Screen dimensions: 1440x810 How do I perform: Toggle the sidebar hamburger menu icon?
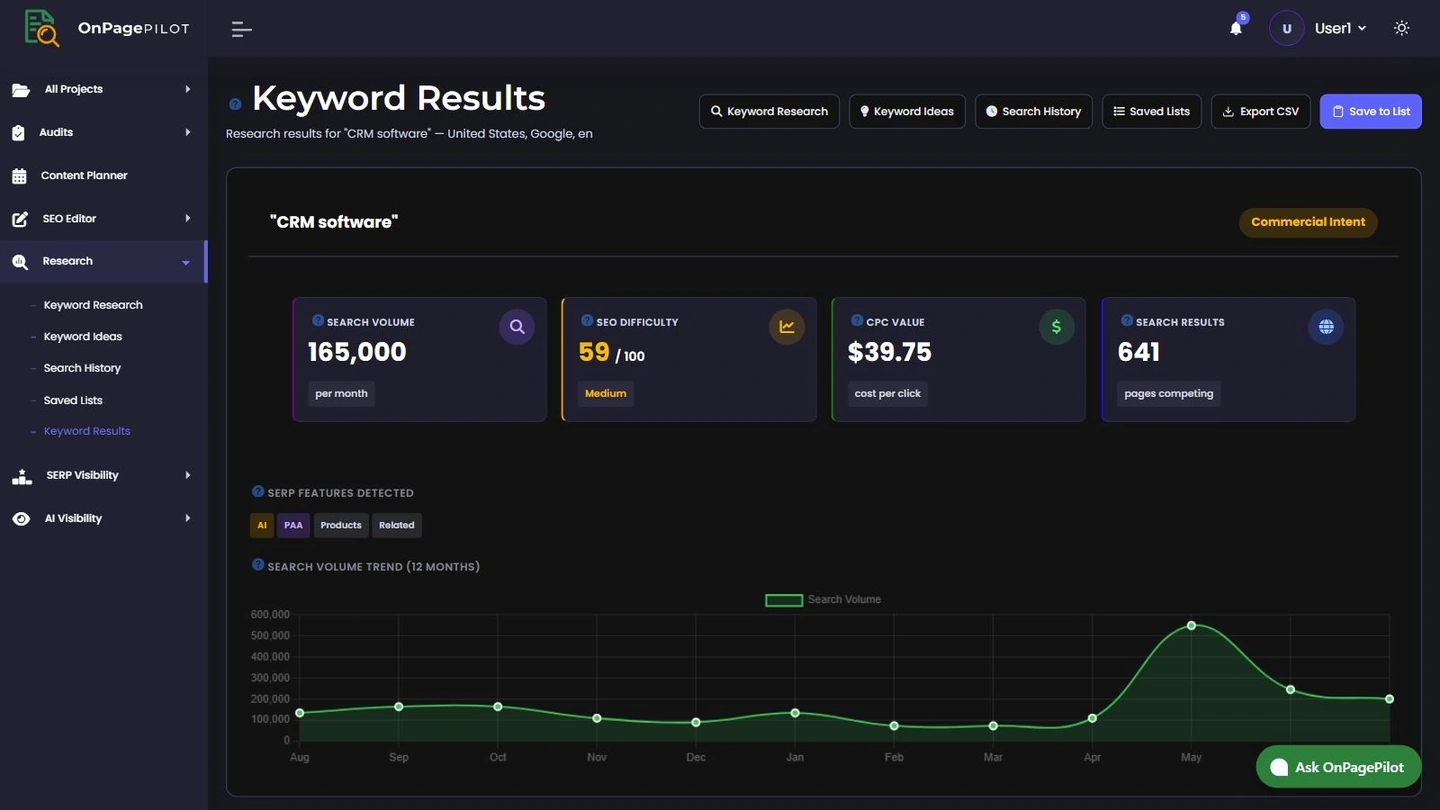[241, 29]
